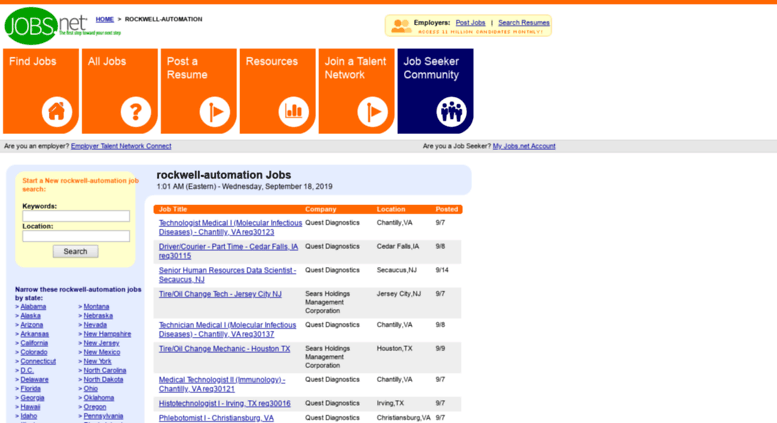Open the Job Seeker Community people icon
The height and width of the screenshot is (423, 777).
pos(451,111)
